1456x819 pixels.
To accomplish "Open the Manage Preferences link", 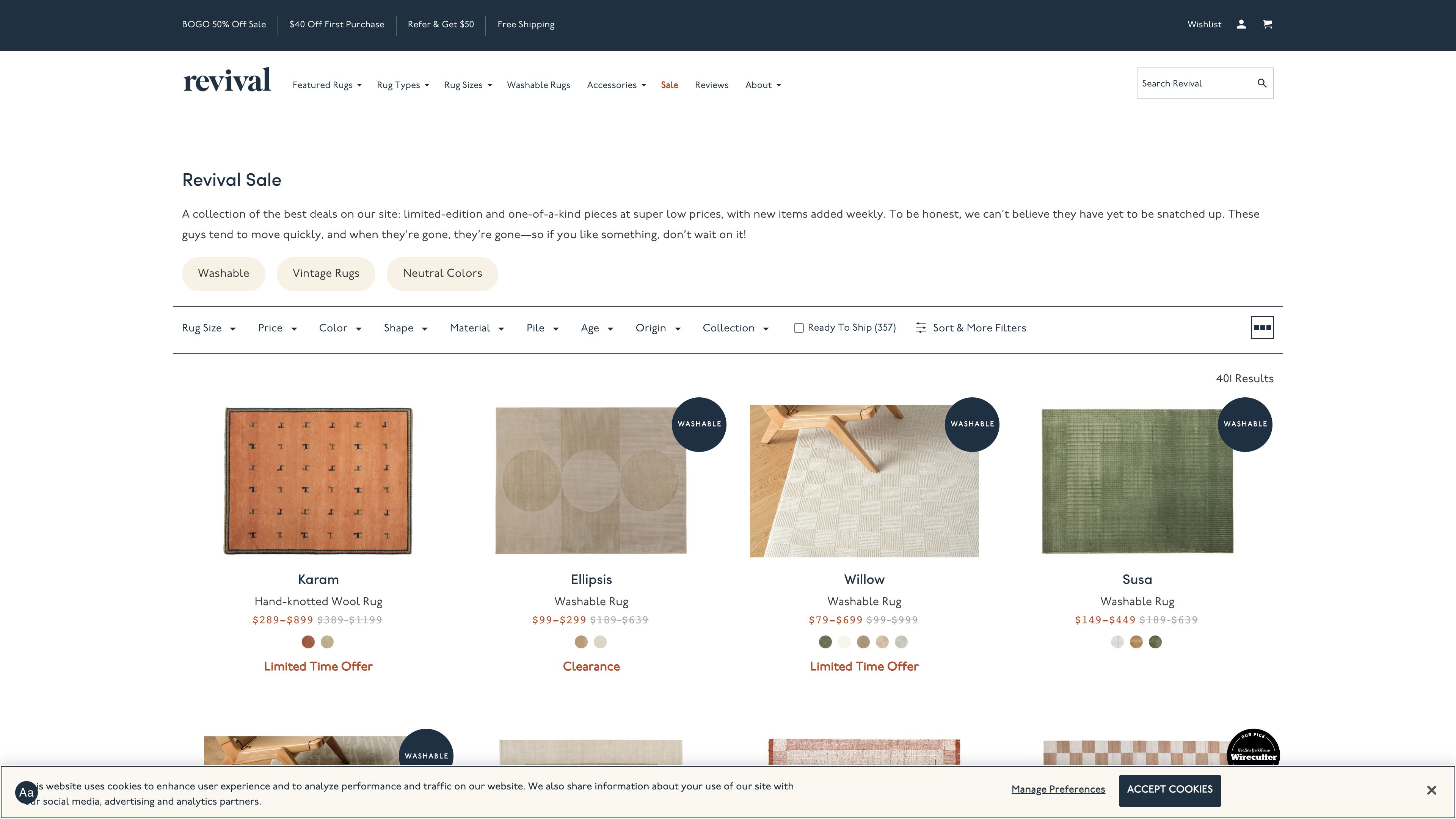I will [1057, 789].
